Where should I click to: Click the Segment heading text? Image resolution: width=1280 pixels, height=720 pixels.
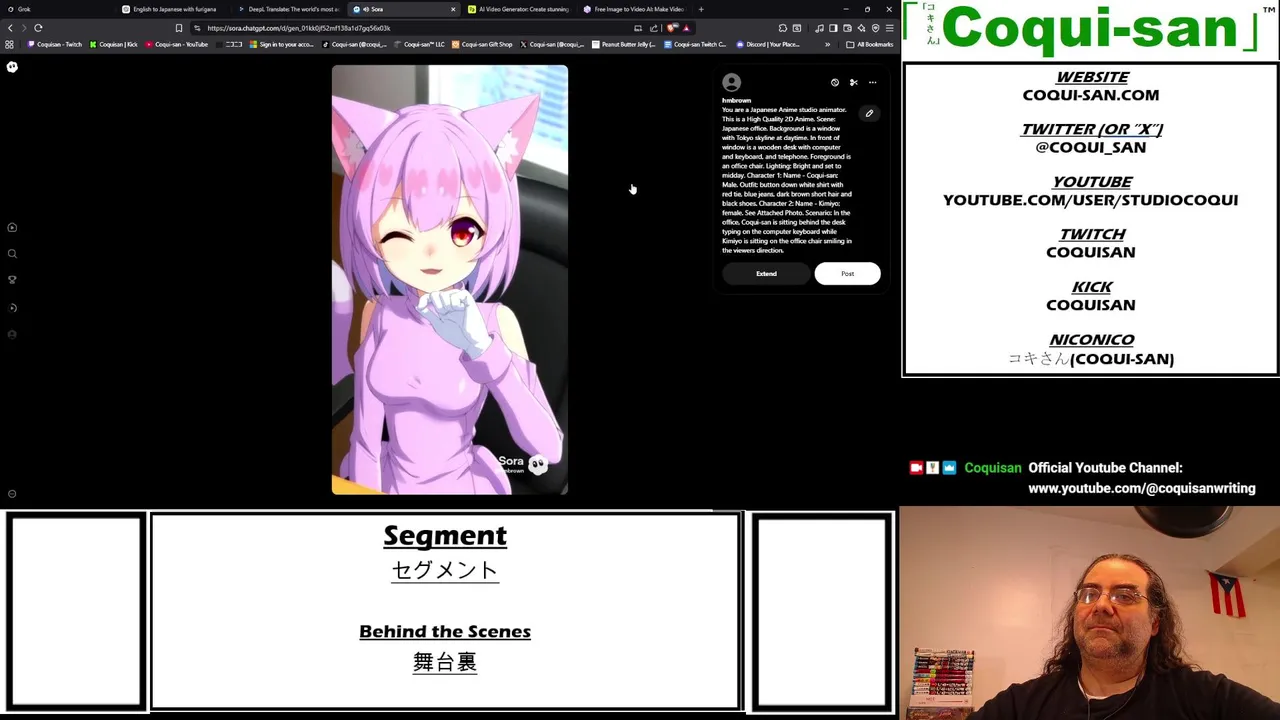click(x=445, y=536)
